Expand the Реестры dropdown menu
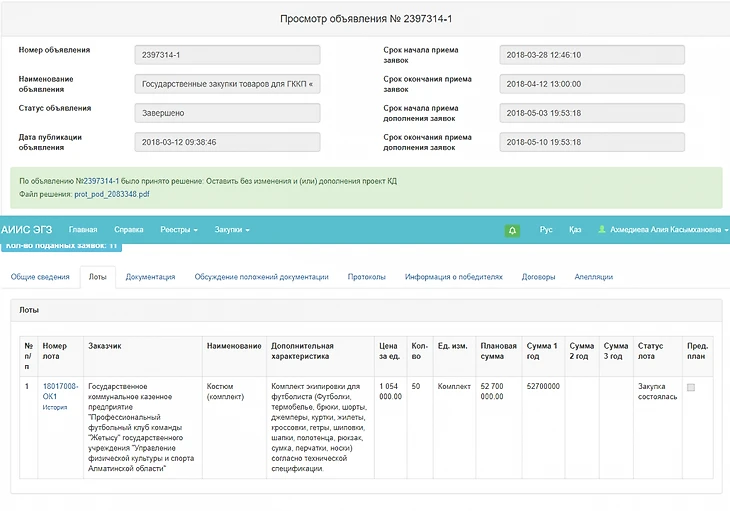Viewport: 730px width, 511px height. (181, 230)
